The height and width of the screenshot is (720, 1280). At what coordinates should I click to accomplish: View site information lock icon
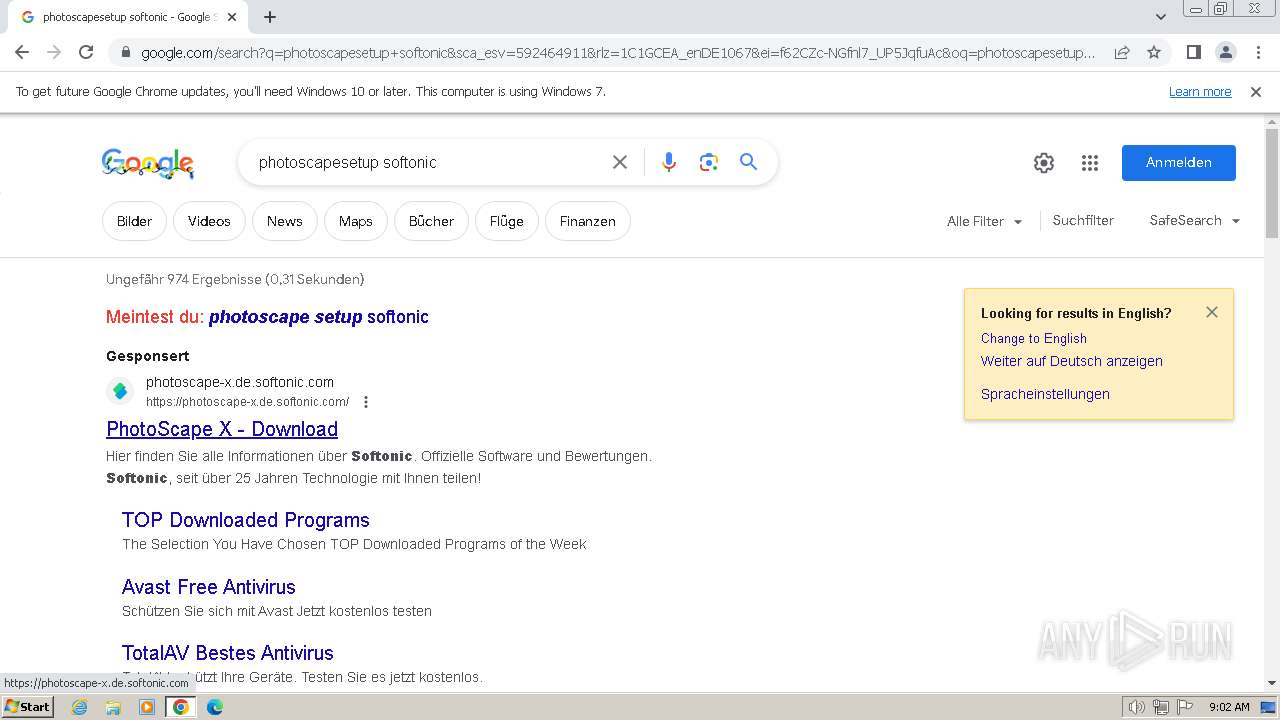(x=126, y=53)
